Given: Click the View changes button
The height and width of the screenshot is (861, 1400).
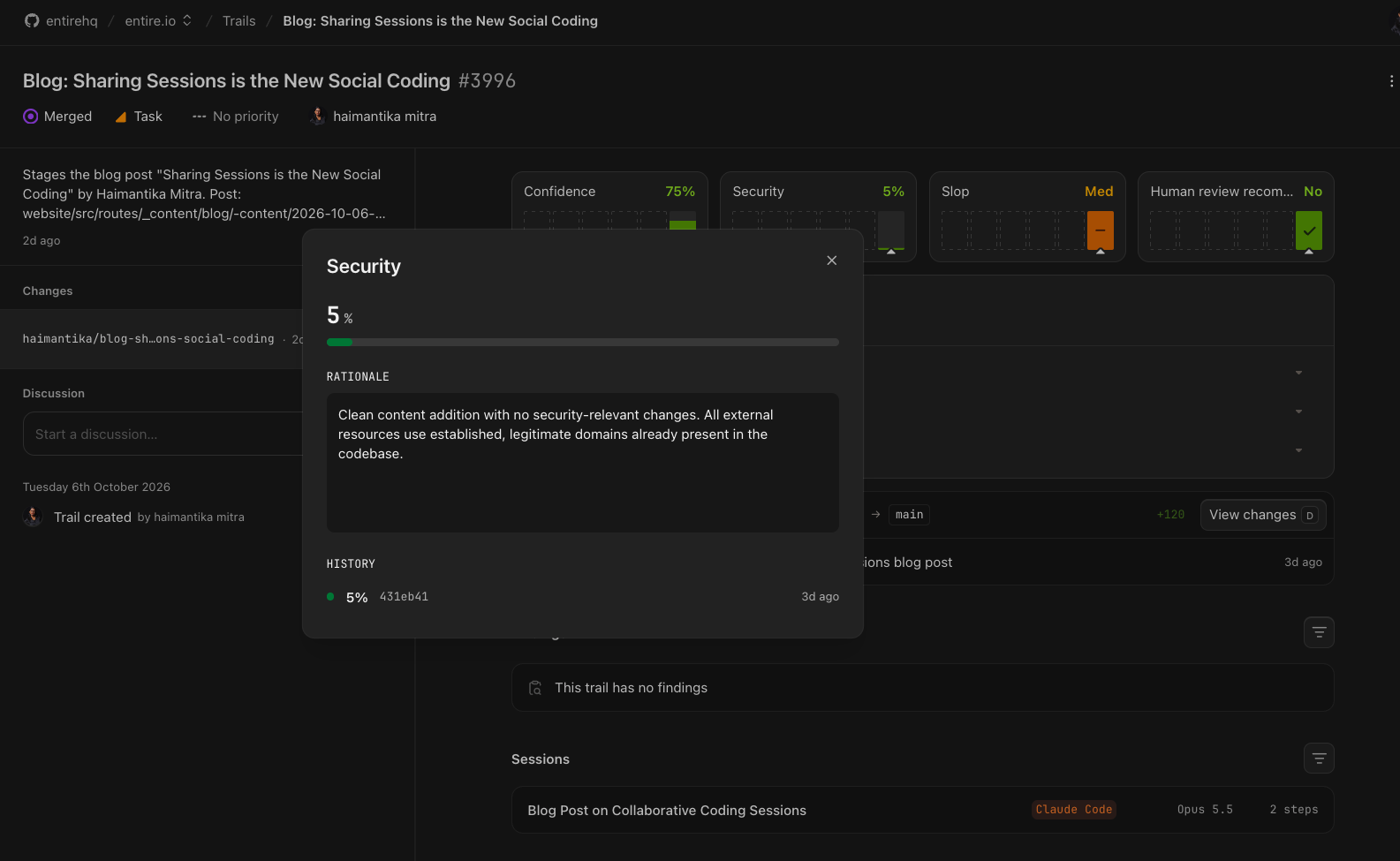Looking at the screenshot, I should pyautogui.click(x=1263, y=515).
